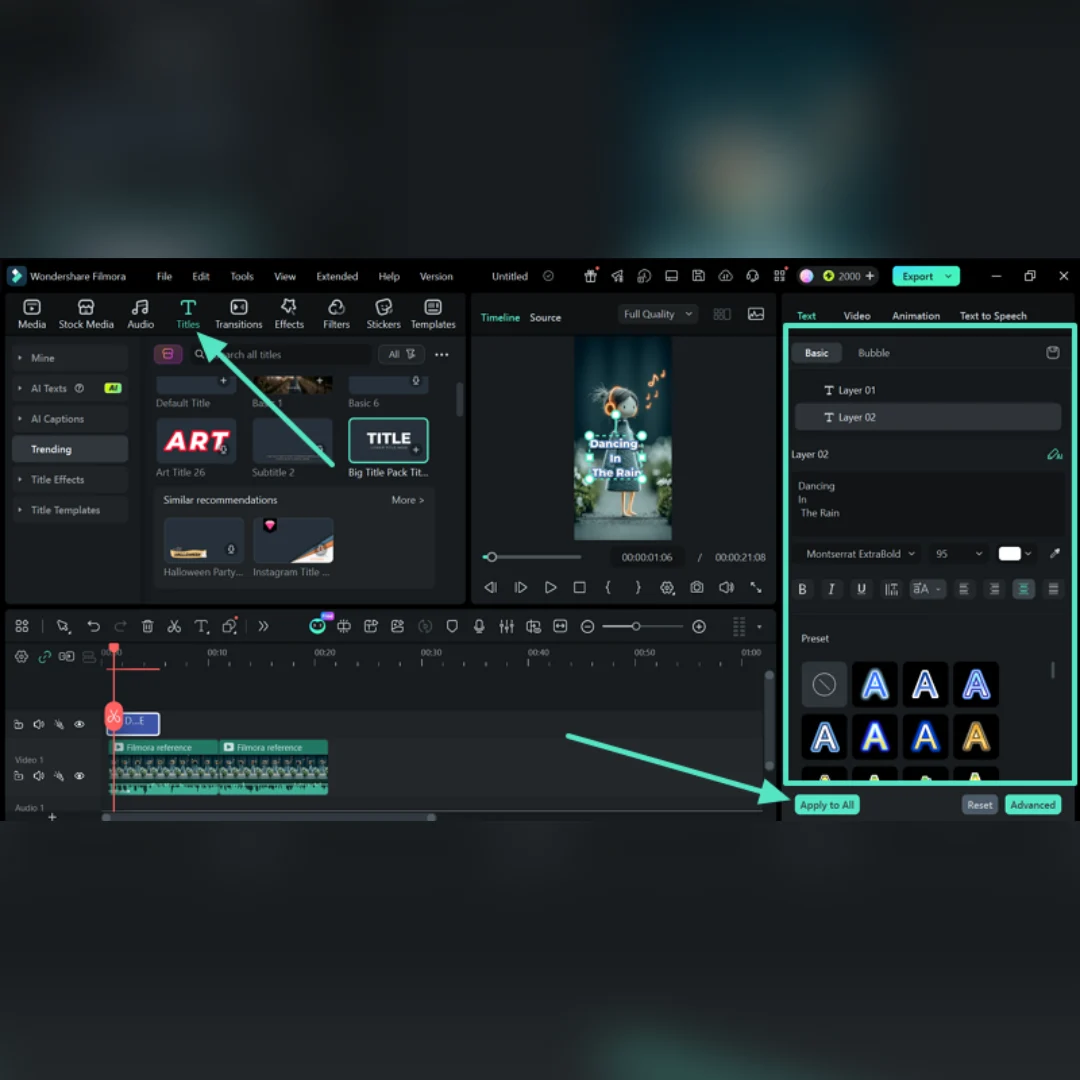Click the scissors split tool in timeline toolbar
Viewport: 1080px width, 1080px height.
[x=174, y=626]
